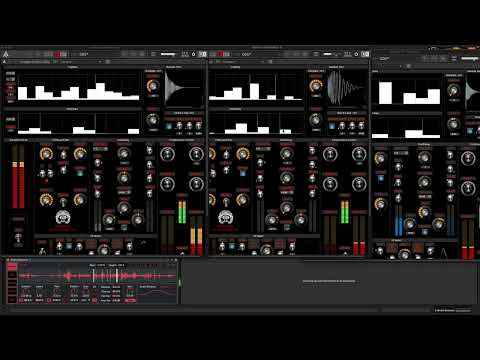Click knob beside right plugin's upper sequencer

pos(454,90)
